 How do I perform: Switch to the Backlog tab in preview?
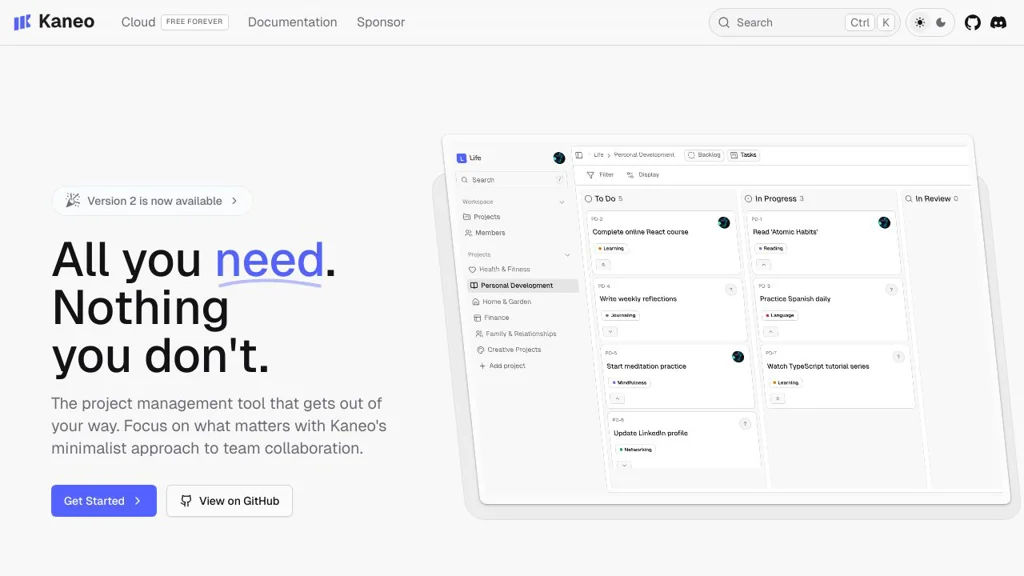pos(704,155)
